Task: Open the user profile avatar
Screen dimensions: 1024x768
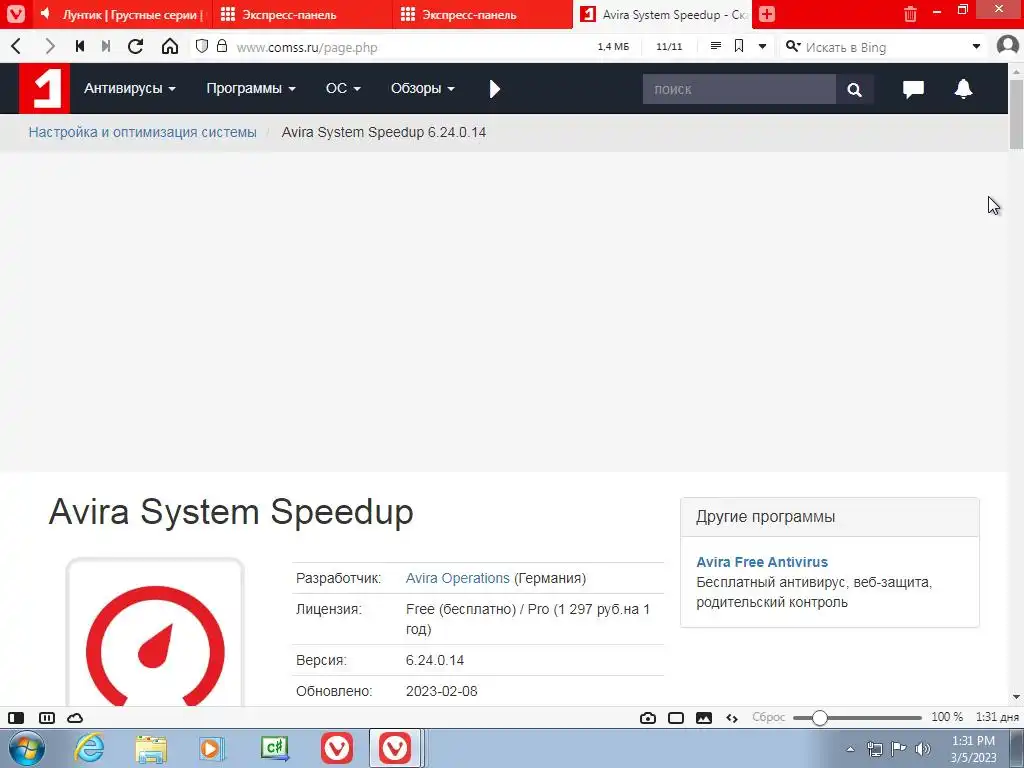Action: pos(1008,46)
